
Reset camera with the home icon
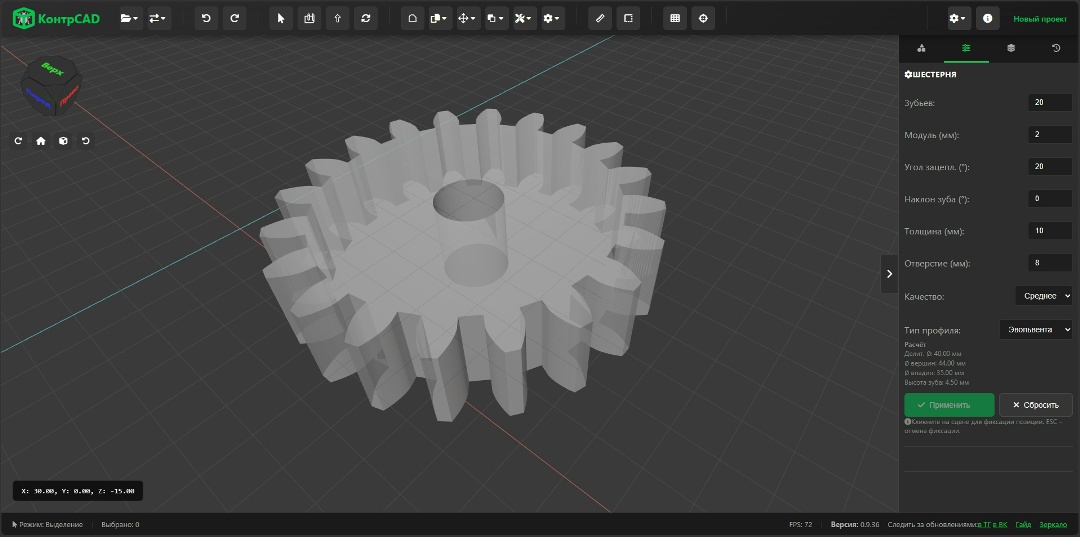[x=41, y=140]
